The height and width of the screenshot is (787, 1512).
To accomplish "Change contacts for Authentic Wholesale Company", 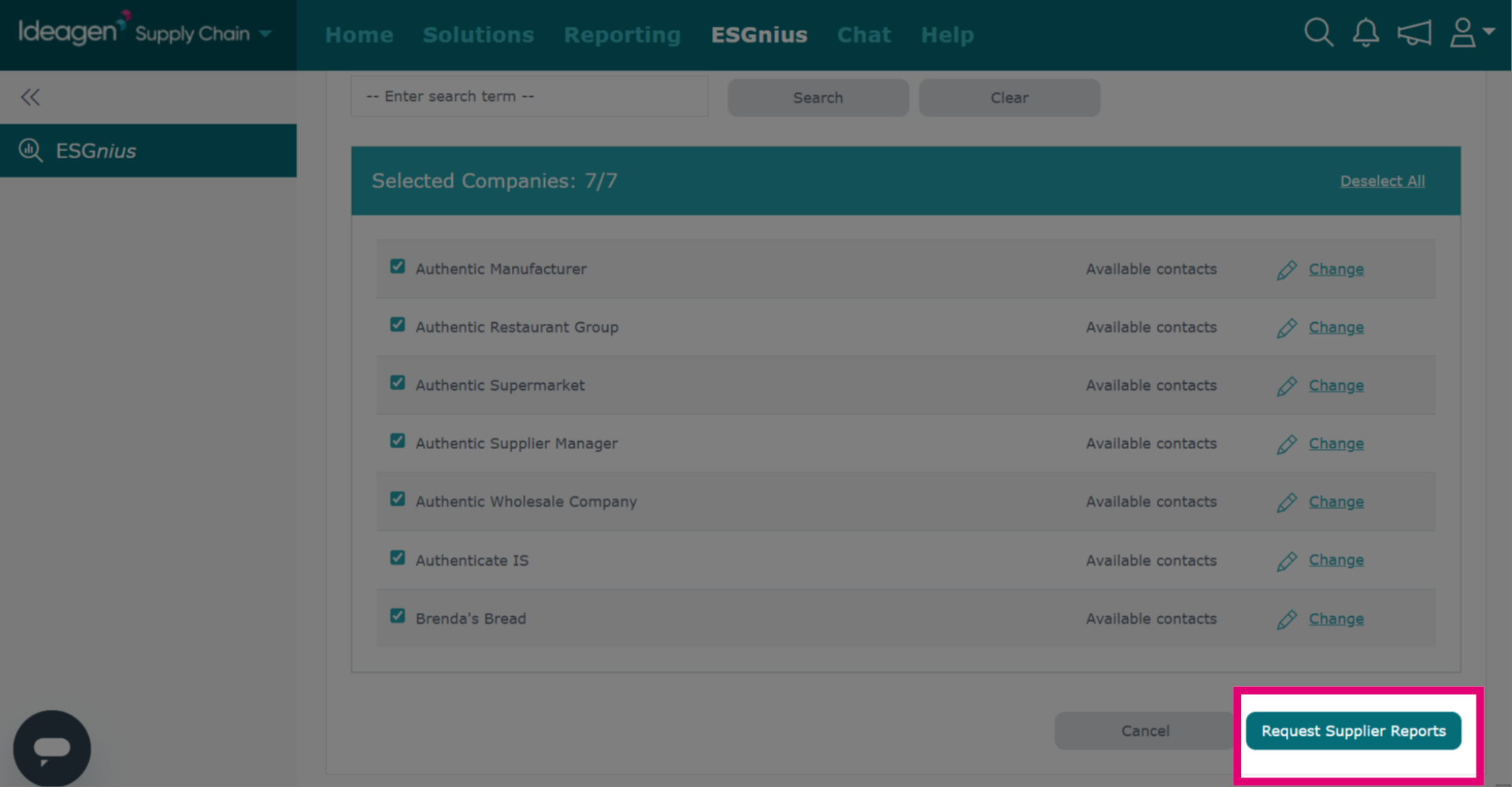I will 1336,503.
